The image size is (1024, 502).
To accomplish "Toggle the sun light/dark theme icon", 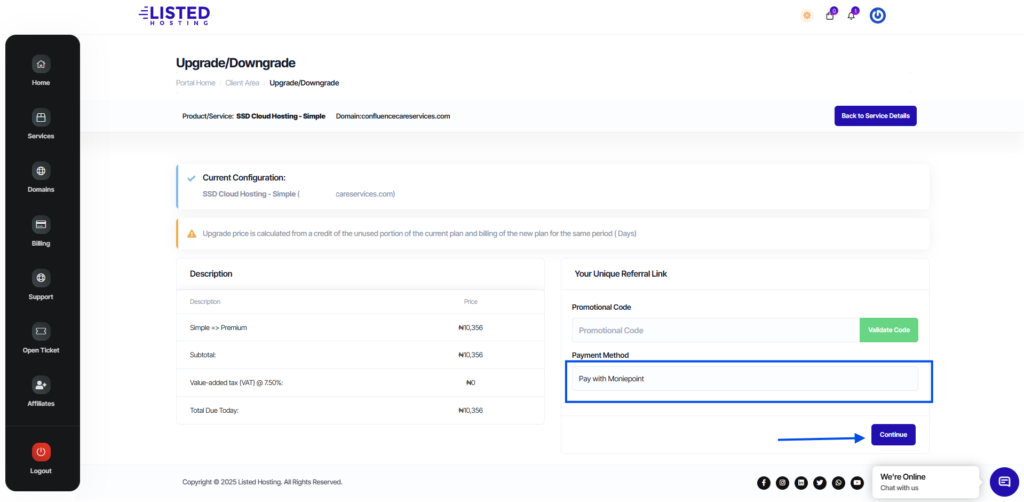I will click(x=807, y=15).
